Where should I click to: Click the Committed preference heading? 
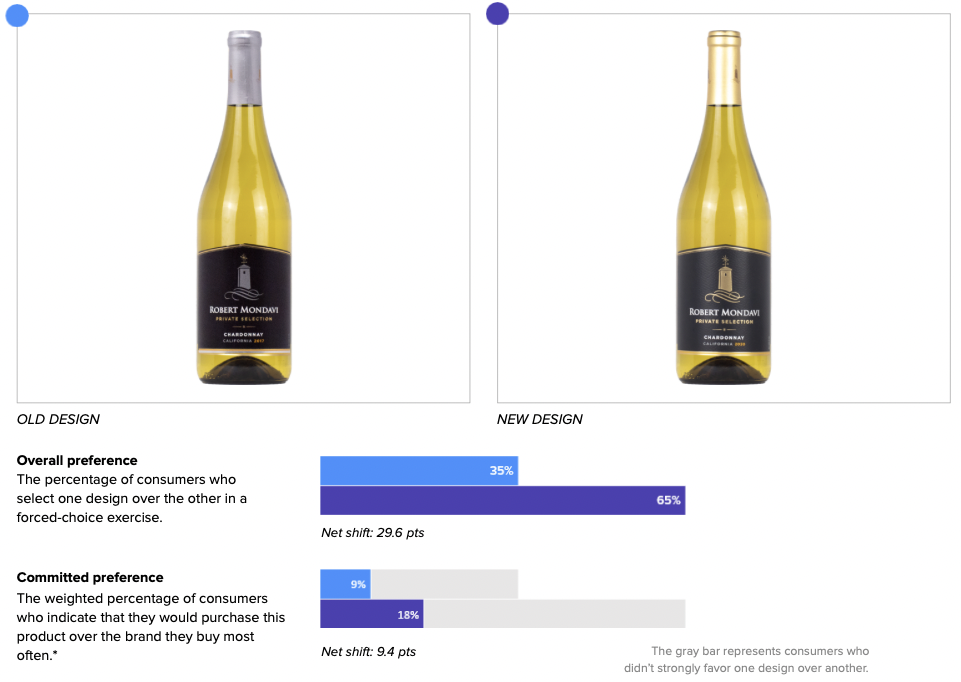click(90, 577)
